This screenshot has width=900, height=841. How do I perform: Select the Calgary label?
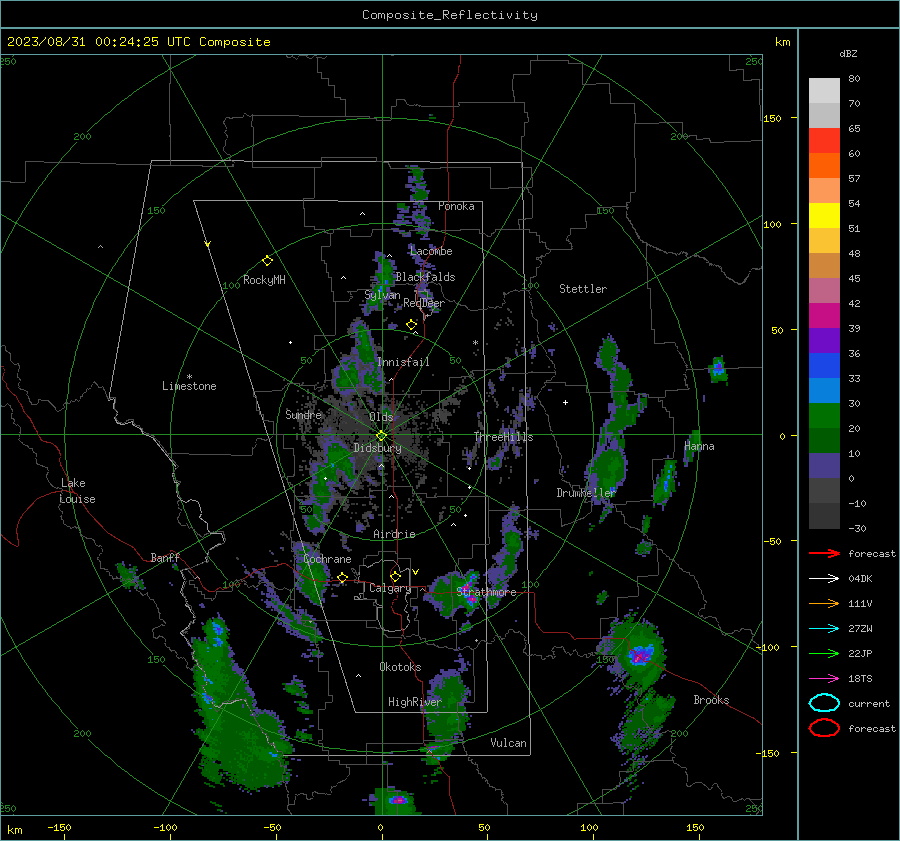coord(390,588)
